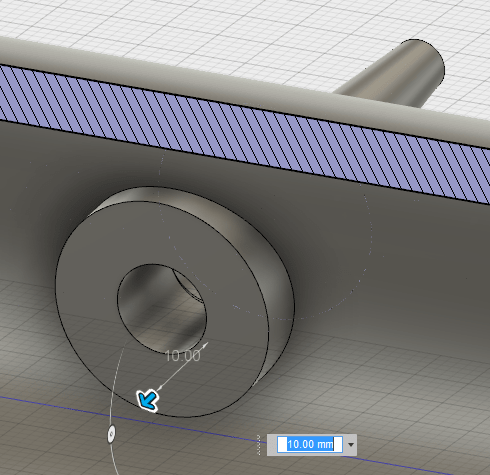Click the 10.00 mm distance input field

(310, 445)
